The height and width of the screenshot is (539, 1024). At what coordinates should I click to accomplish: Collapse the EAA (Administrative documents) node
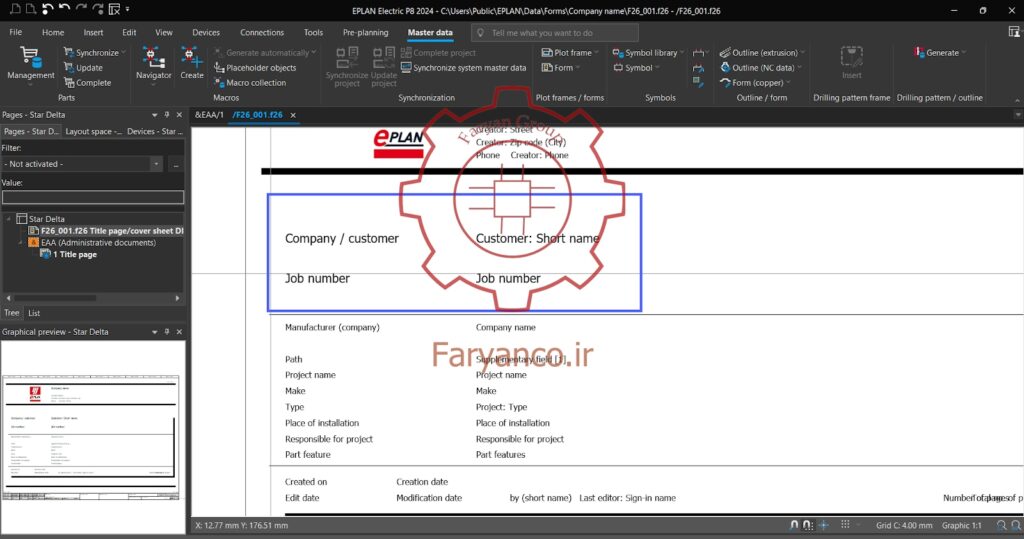tap(20, 242)
